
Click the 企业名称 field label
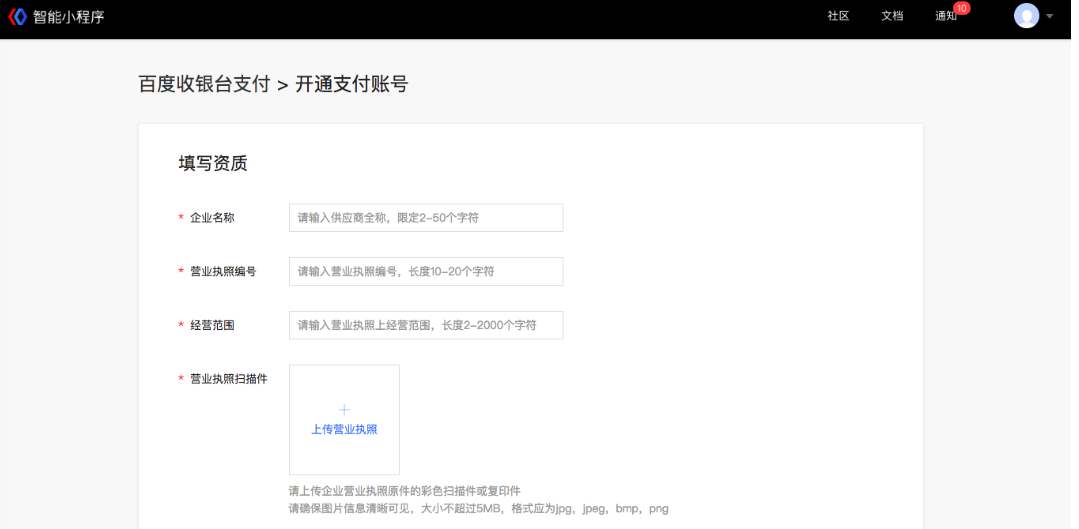tap(212, 217)
